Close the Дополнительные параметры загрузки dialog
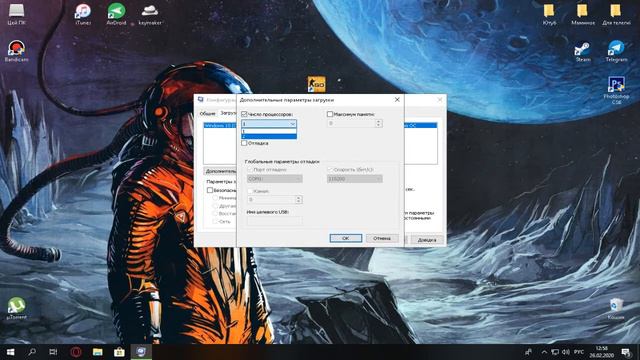 pyautogui.click(x=397, y=100)
